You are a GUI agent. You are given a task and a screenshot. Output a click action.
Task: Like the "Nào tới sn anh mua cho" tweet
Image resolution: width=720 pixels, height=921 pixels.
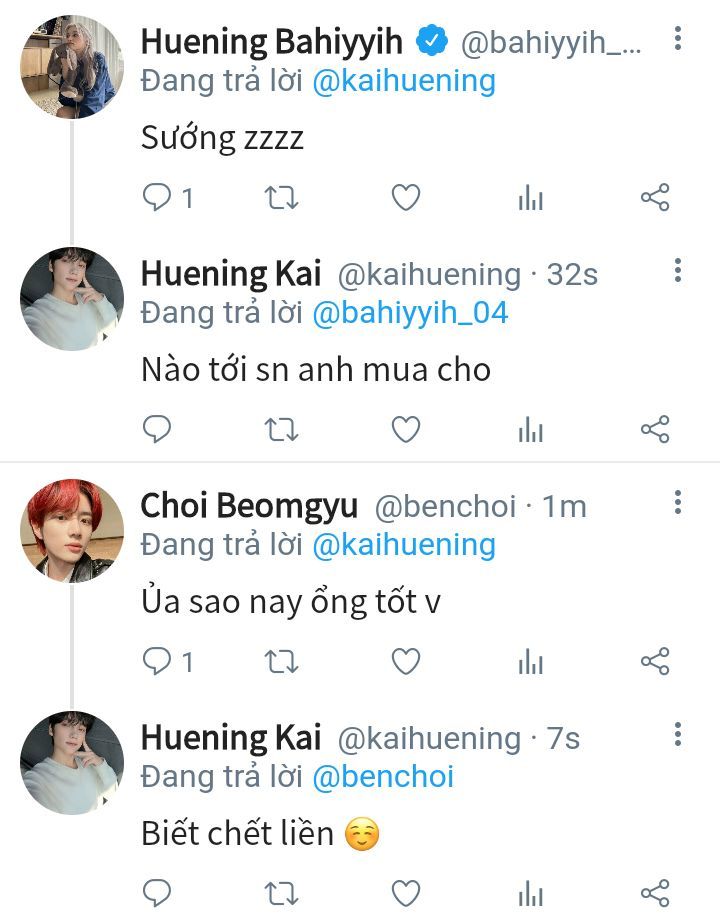[x=405, y=431]
